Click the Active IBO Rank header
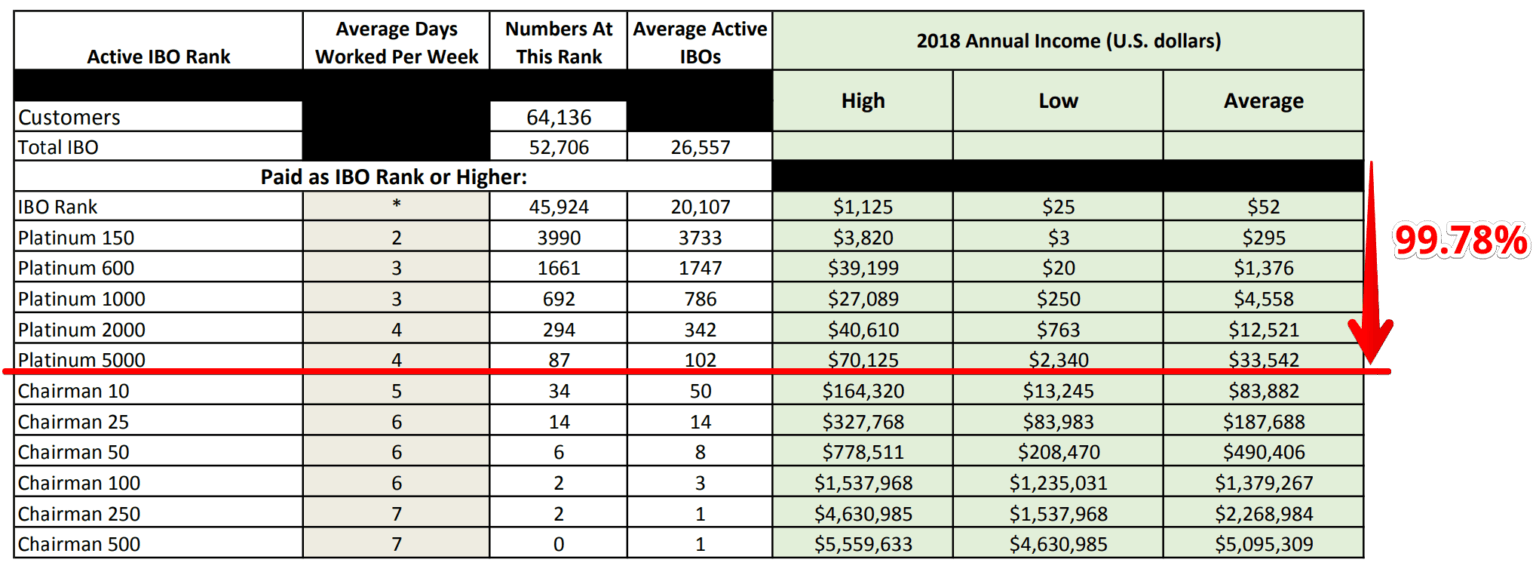This screenshot has height=578, width=1536. [159, 56]
